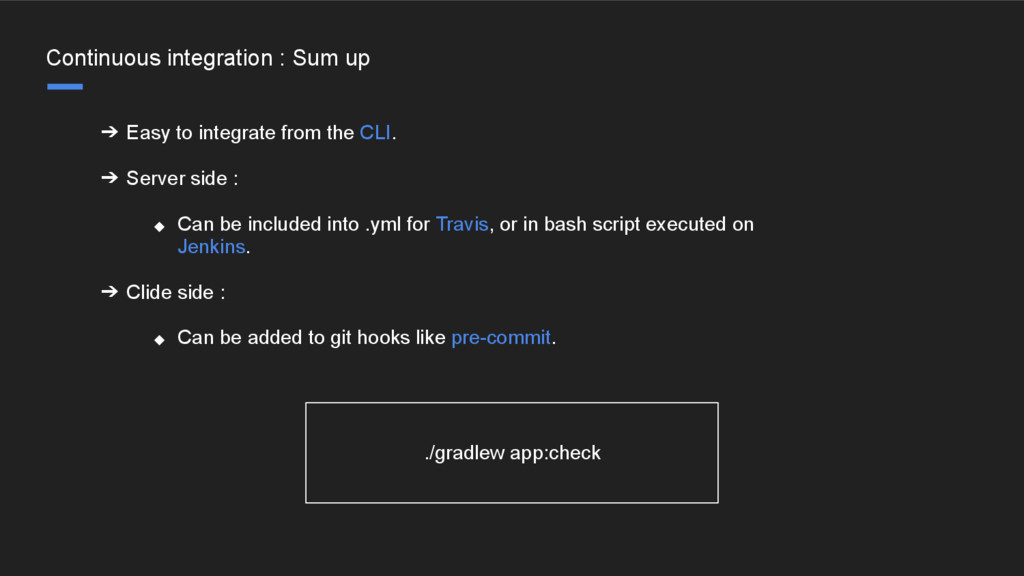Screen dimensions: 1024x576
Task: Click the arrow bullet before 'Easy to integrate'
Action: click(x=110, y=132)
